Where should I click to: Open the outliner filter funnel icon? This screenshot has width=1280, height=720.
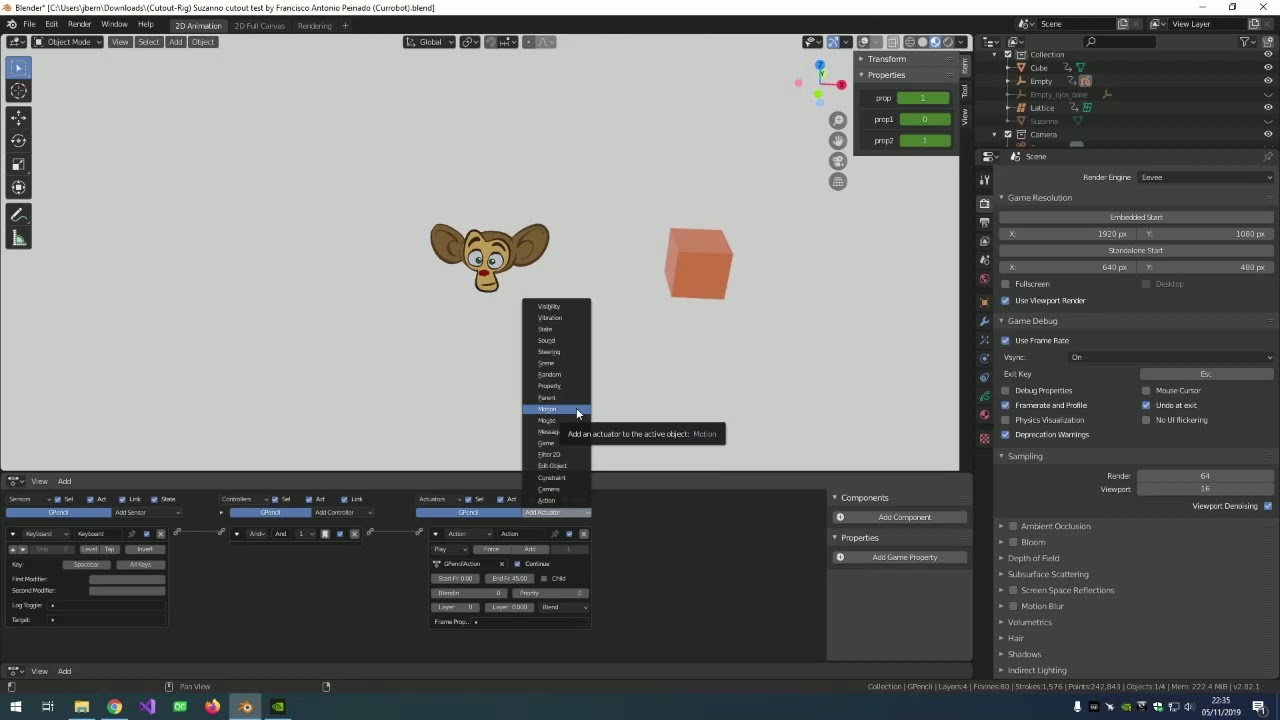(1246, 42)
